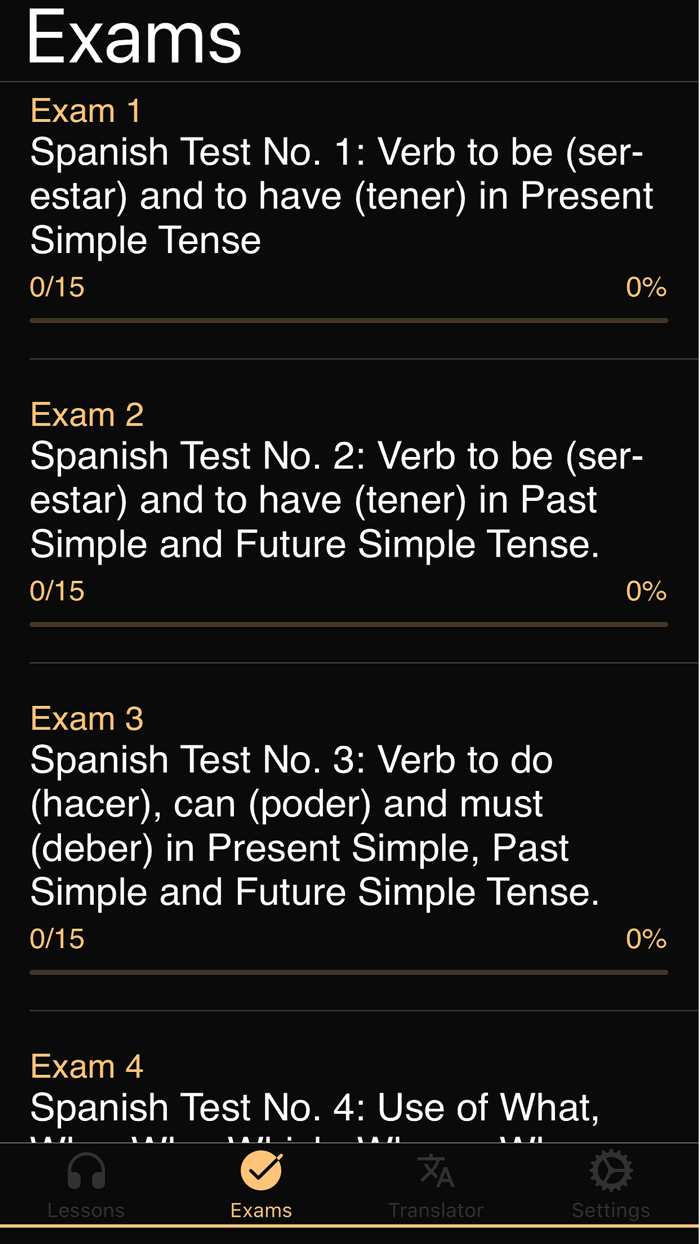
Task: Tap the Exam 3 heading label
Action: click(86, 718)
